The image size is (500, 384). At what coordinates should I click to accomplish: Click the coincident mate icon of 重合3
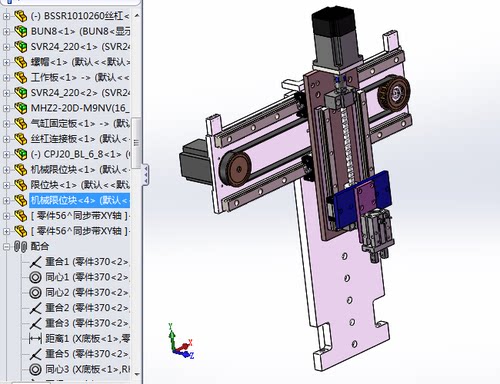[x=35, y=323]
